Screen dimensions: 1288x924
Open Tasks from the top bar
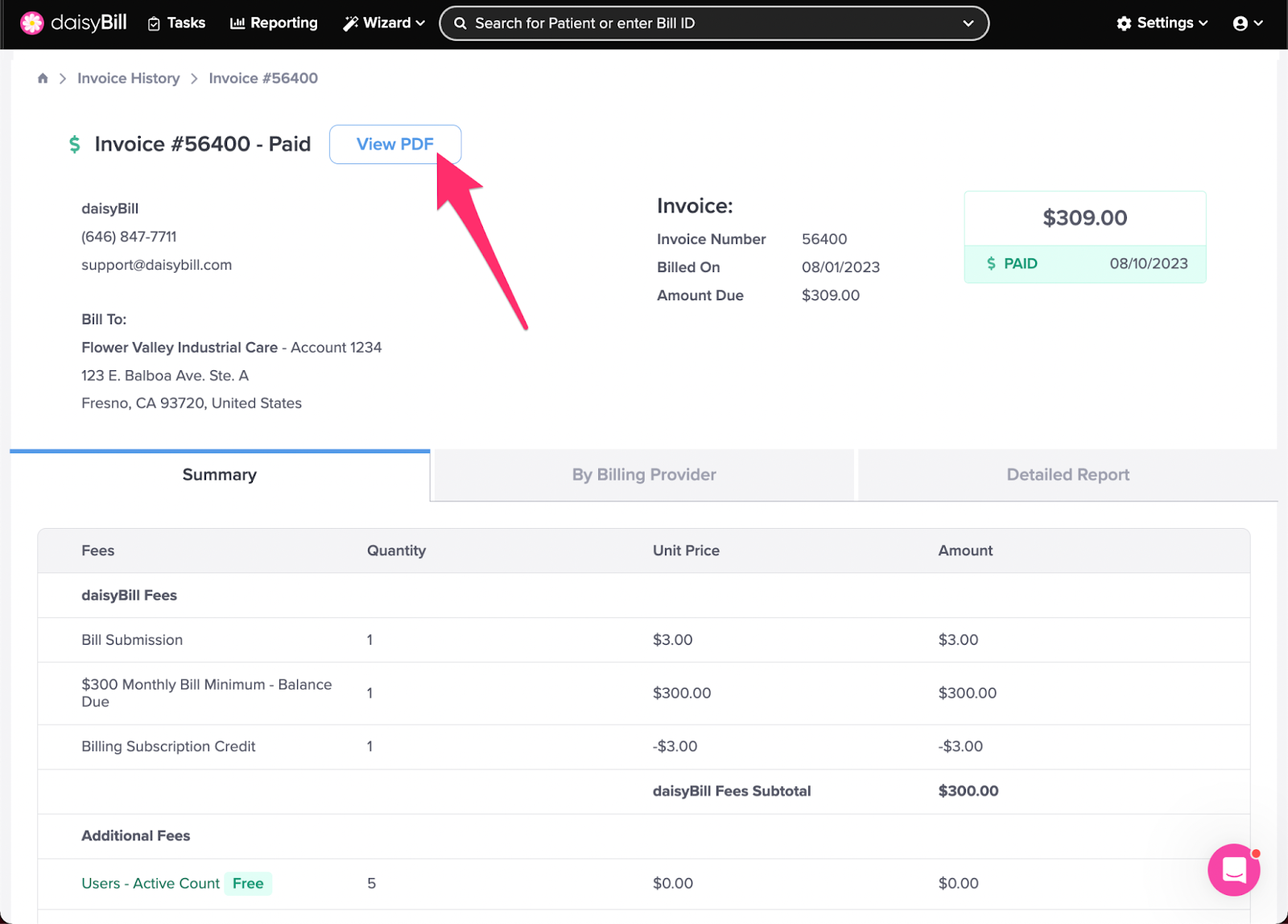click(177, 23)
